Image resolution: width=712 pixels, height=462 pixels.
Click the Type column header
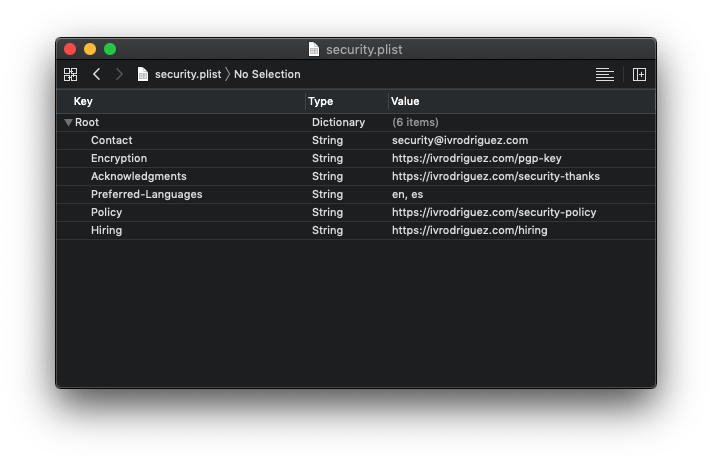pos(320,101)
